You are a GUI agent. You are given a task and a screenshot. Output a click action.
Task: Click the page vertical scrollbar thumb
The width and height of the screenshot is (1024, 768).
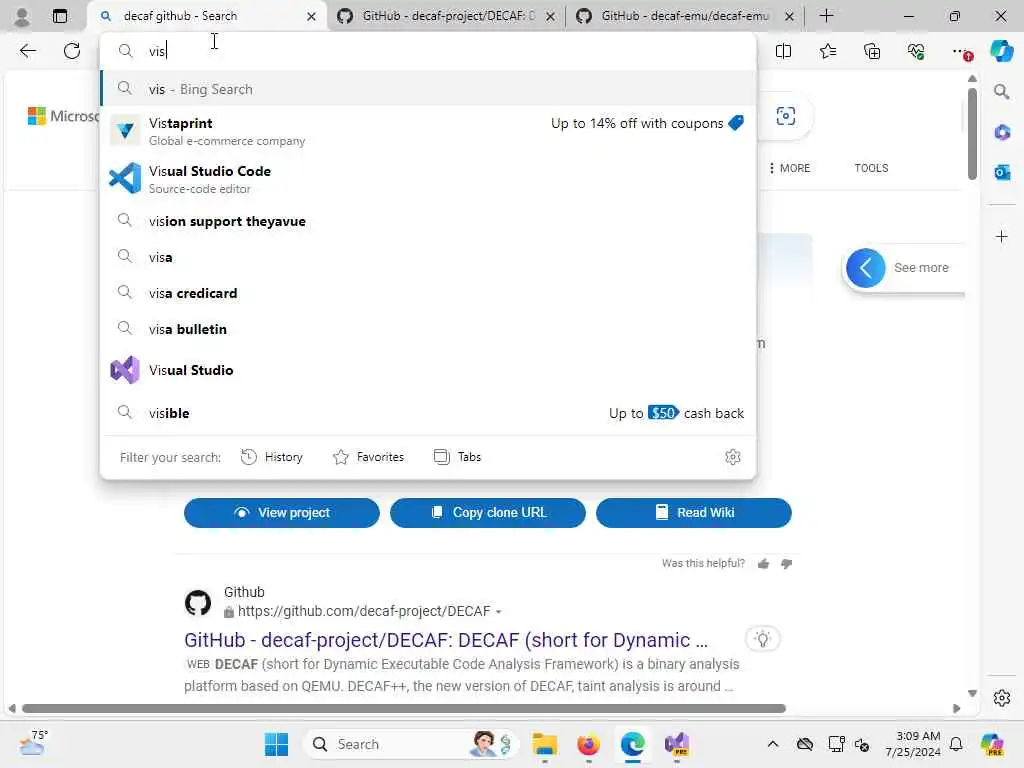(972, 133)
